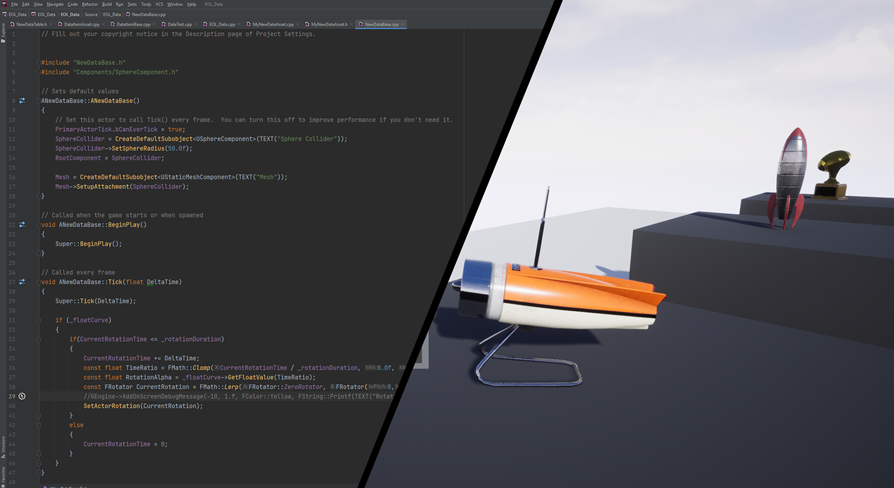Click the clock gutter icon on line 39
894x488 pixels.
[x=22, y=397]
